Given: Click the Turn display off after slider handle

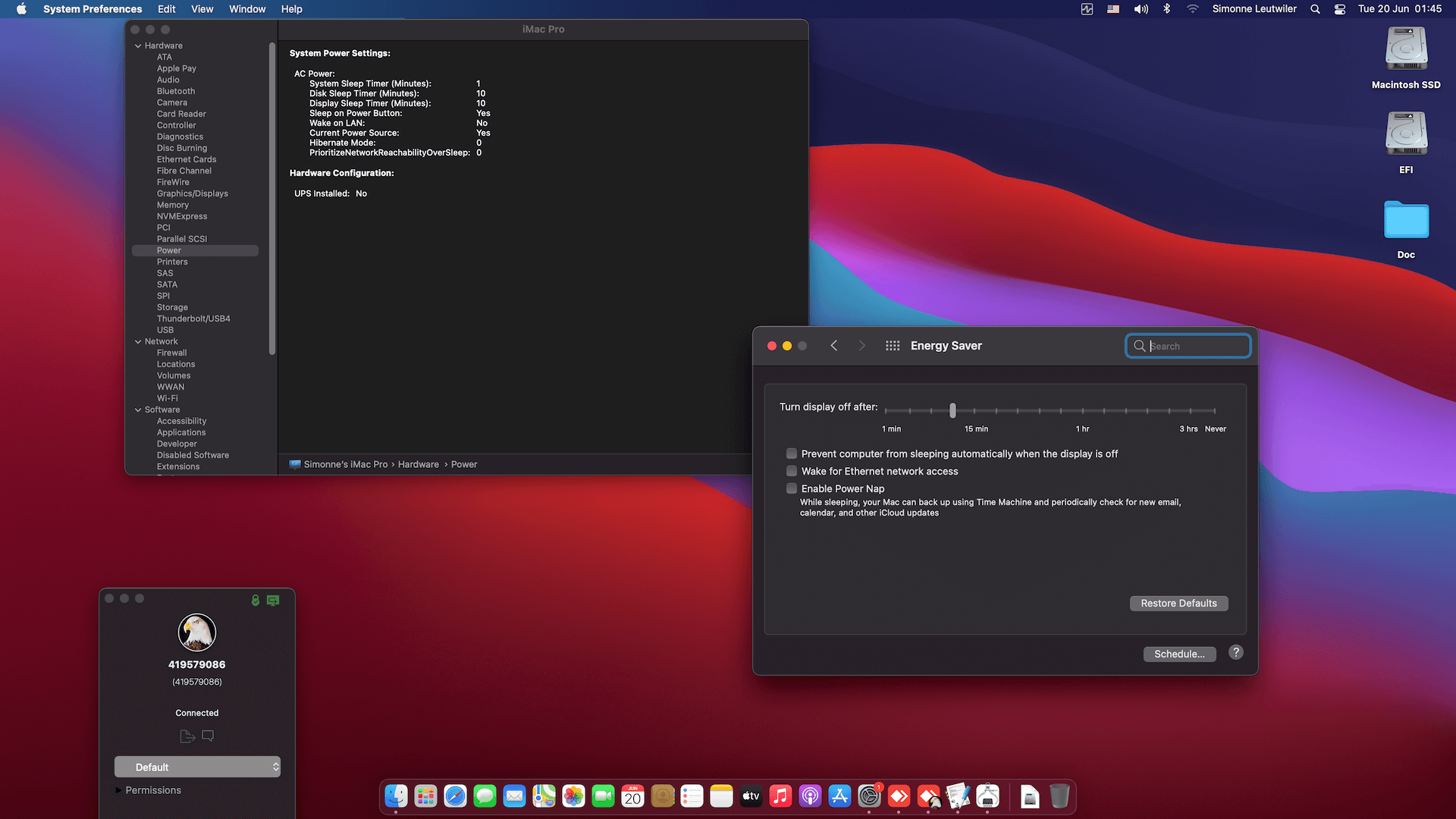Looking at the screenshot, I should (x=952, y=410).
